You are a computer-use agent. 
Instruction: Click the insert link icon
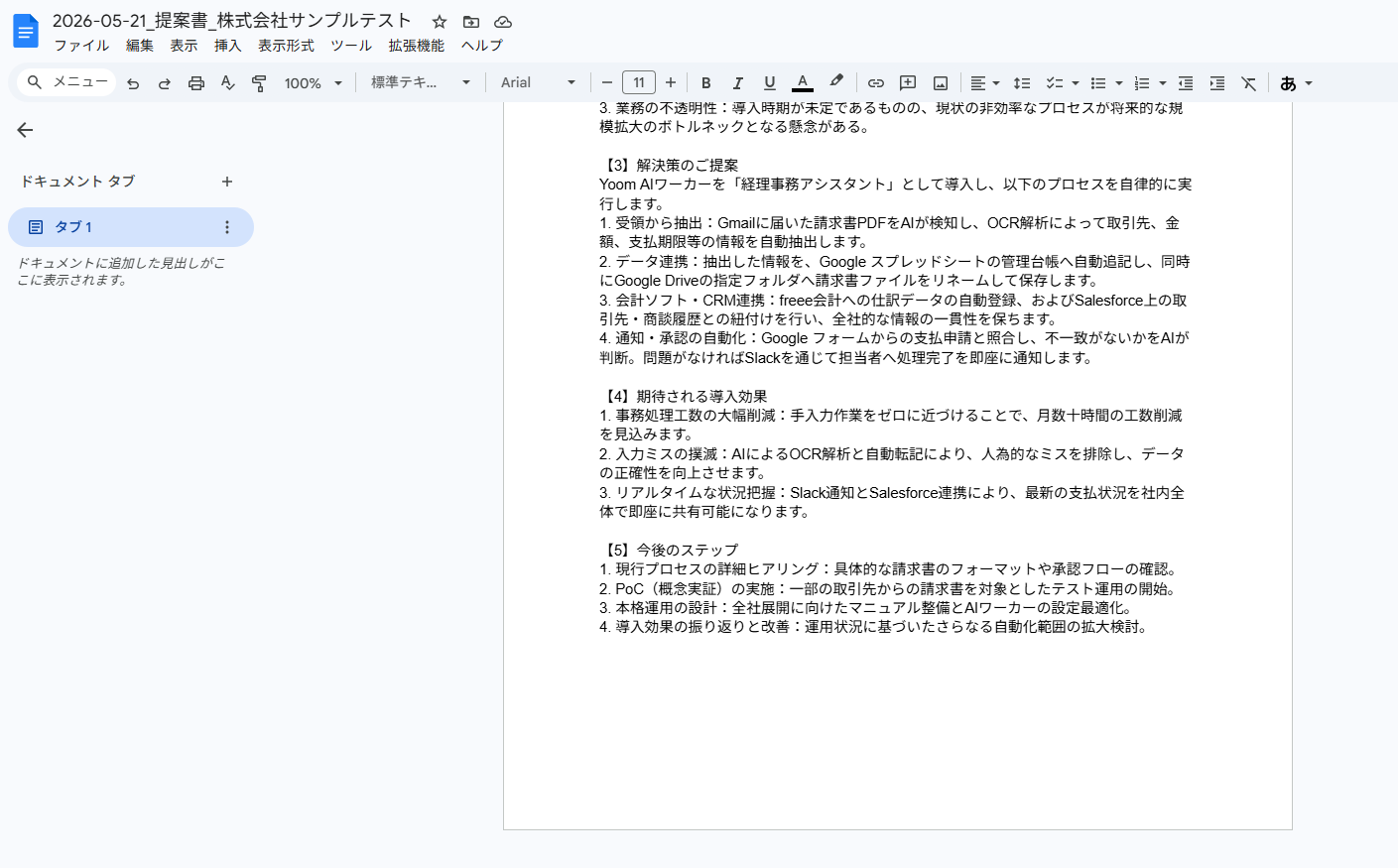876,83
